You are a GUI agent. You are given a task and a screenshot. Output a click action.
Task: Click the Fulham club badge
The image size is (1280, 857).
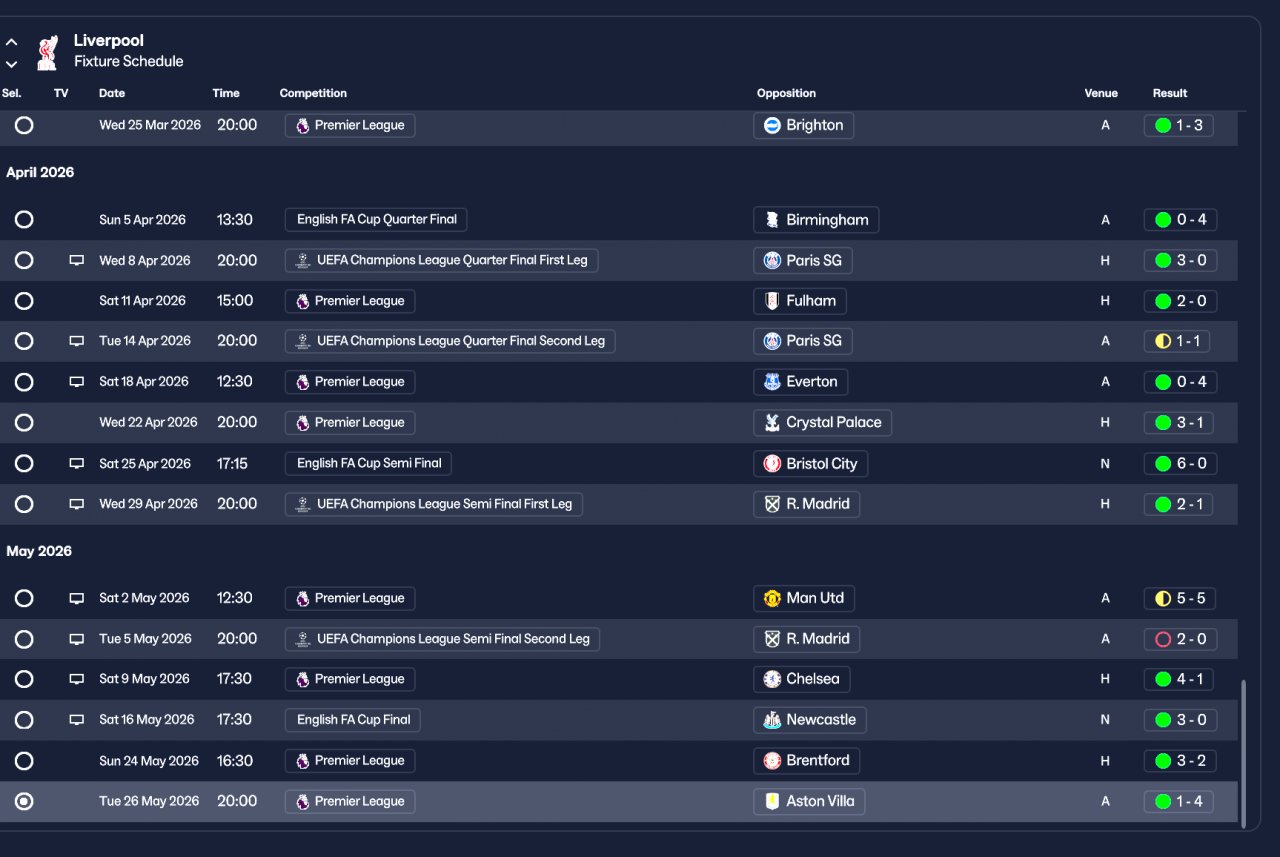(772, 301)
